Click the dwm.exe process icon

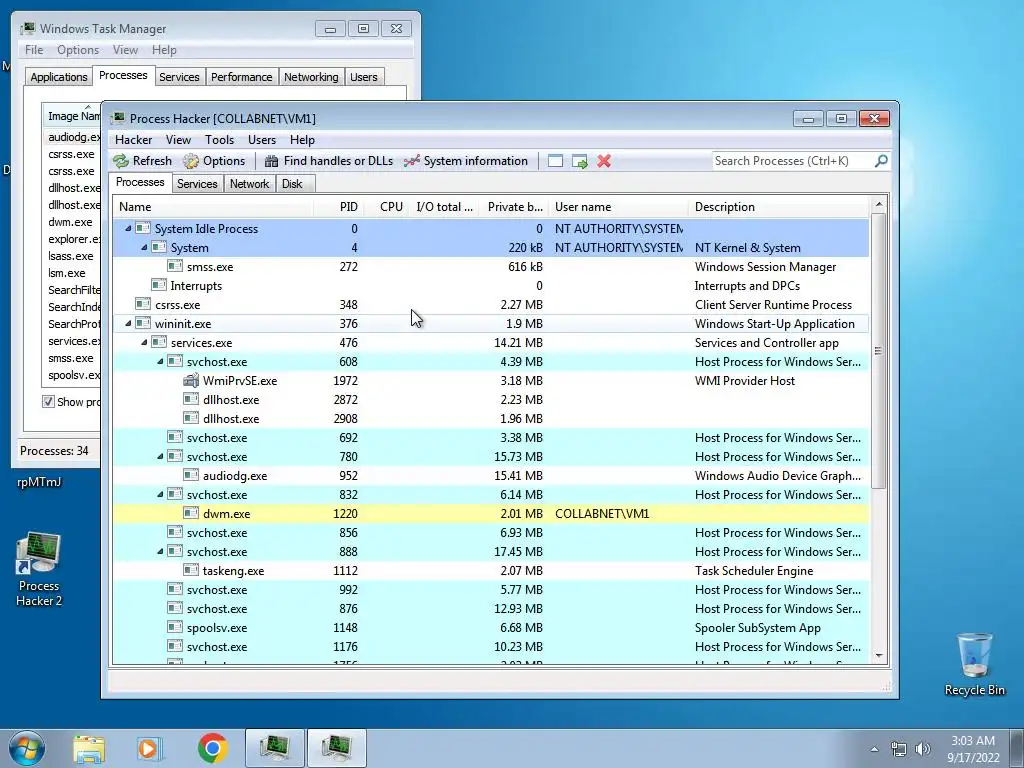point(191,513)
